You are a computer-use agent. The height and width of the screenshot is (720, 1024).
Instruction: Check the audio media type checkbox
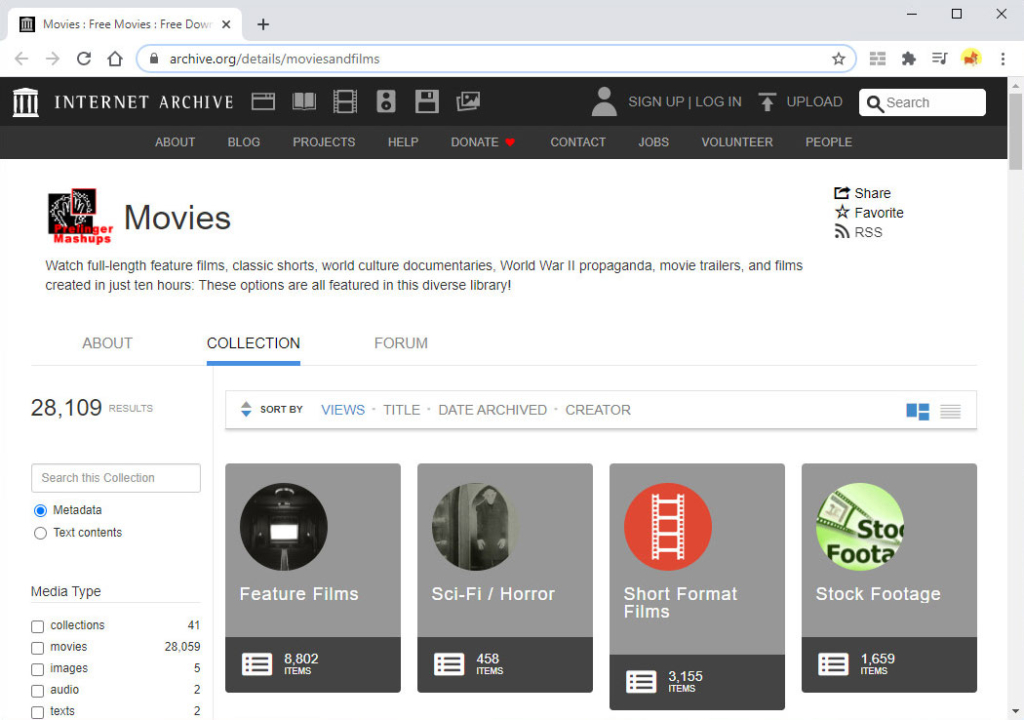[37, 691]
